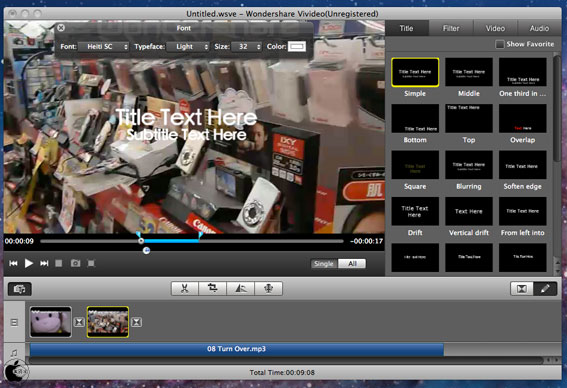Viewport: 567px width, 388px height.
Task: Click the Total Time status text
Action: pos(282,373)
